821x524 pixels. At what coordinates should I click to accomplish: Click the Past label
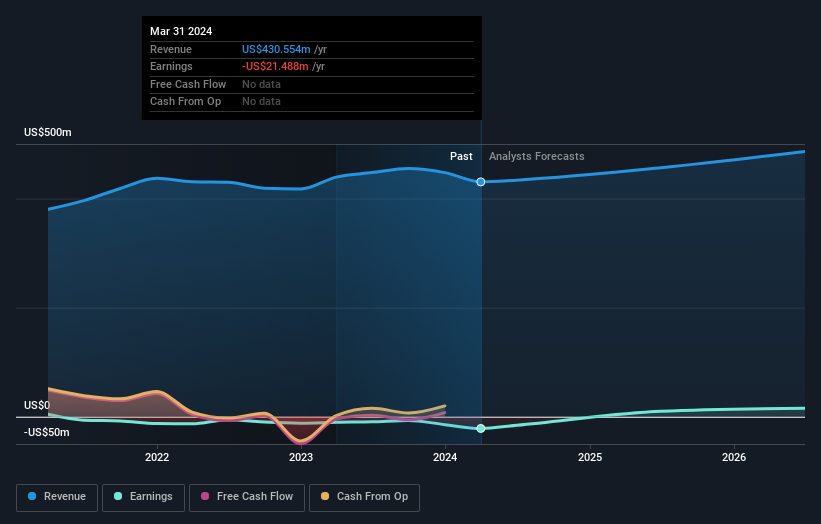pyautogui.click(x=461, y=156)
